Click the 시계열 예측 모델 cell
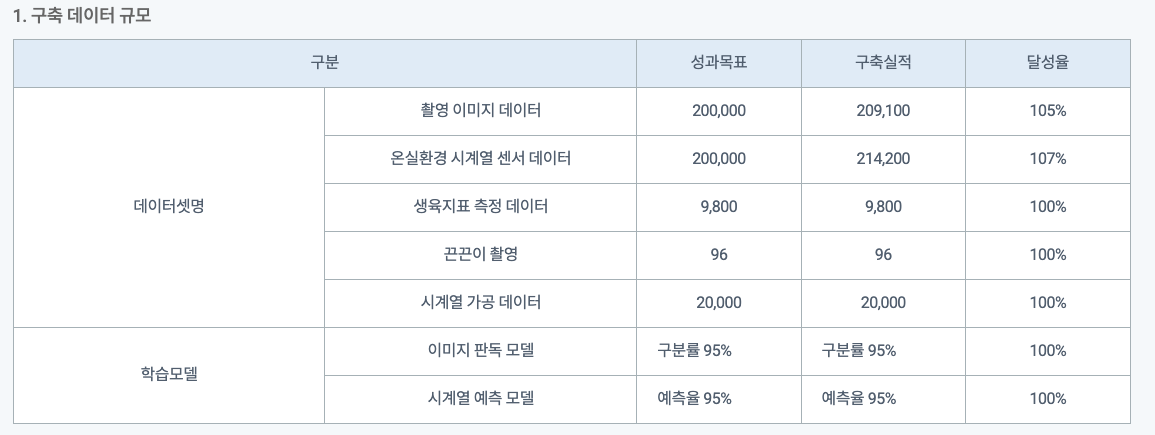The height and width of the screenshot is (435, 1155). [x=480, y=399]
